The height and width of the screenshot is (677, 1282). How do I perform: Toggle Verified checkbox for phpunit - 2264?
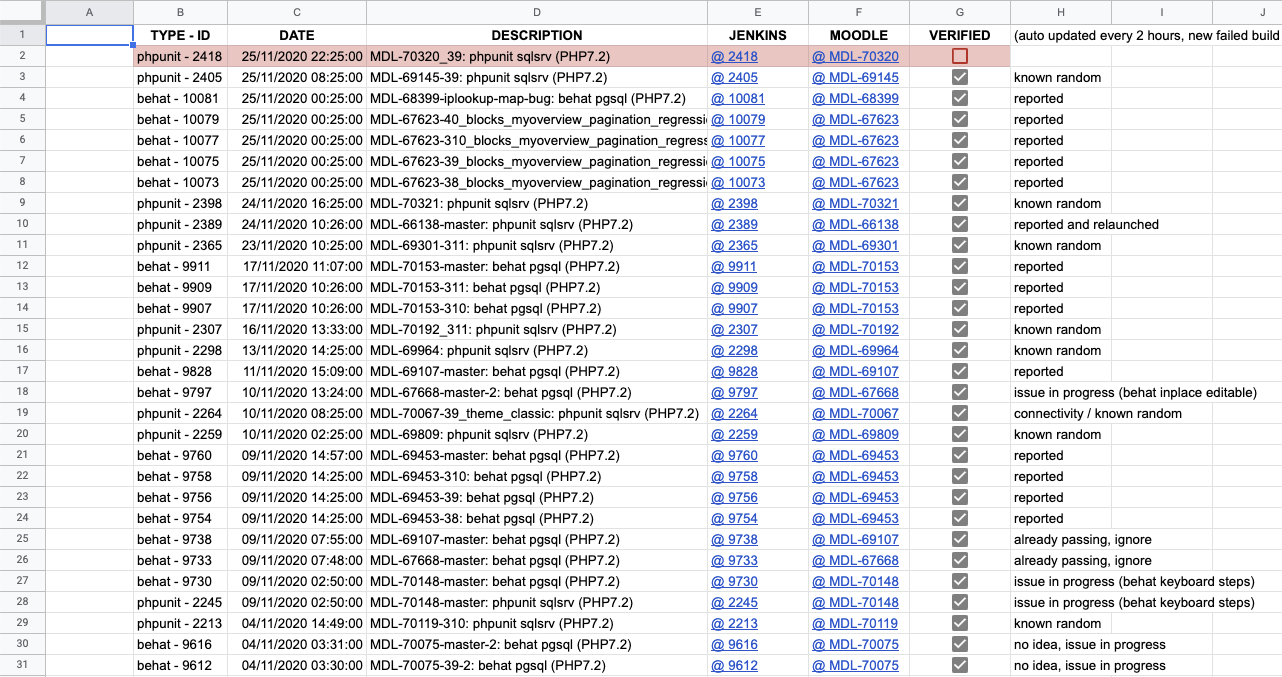pos(960,413)
